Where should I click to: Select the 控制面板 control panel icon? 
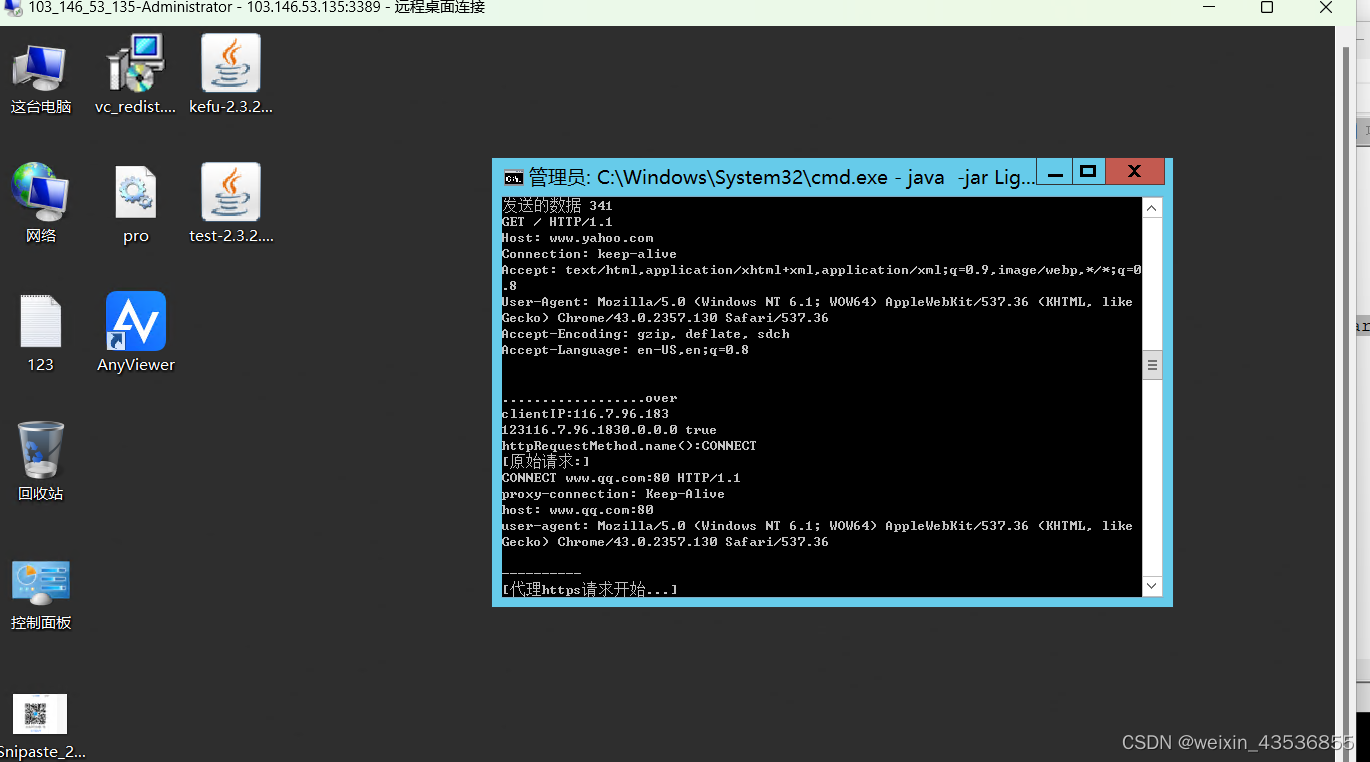40,594
